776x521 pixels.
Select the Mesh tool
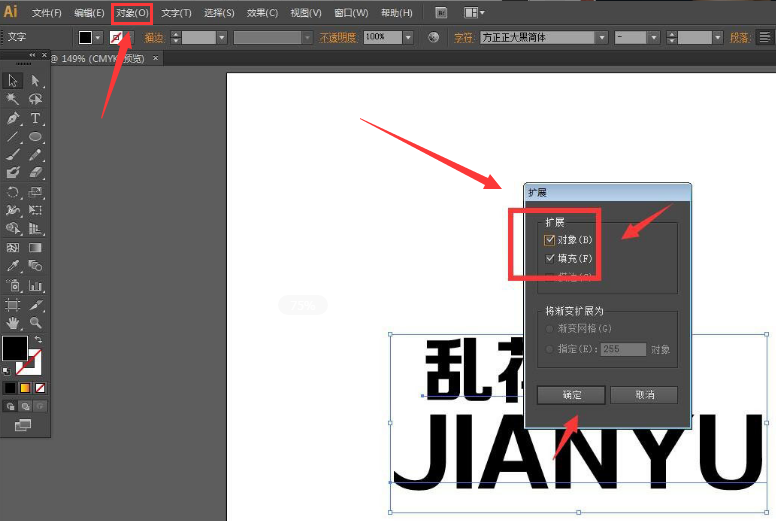click(13, 247)
